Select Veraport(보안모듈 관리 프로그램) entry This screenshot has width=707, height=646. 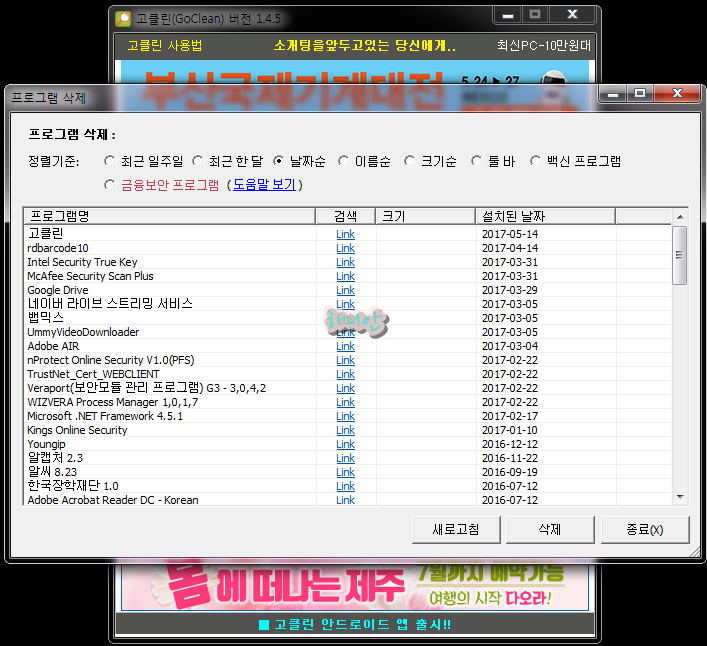pos(147,388)
